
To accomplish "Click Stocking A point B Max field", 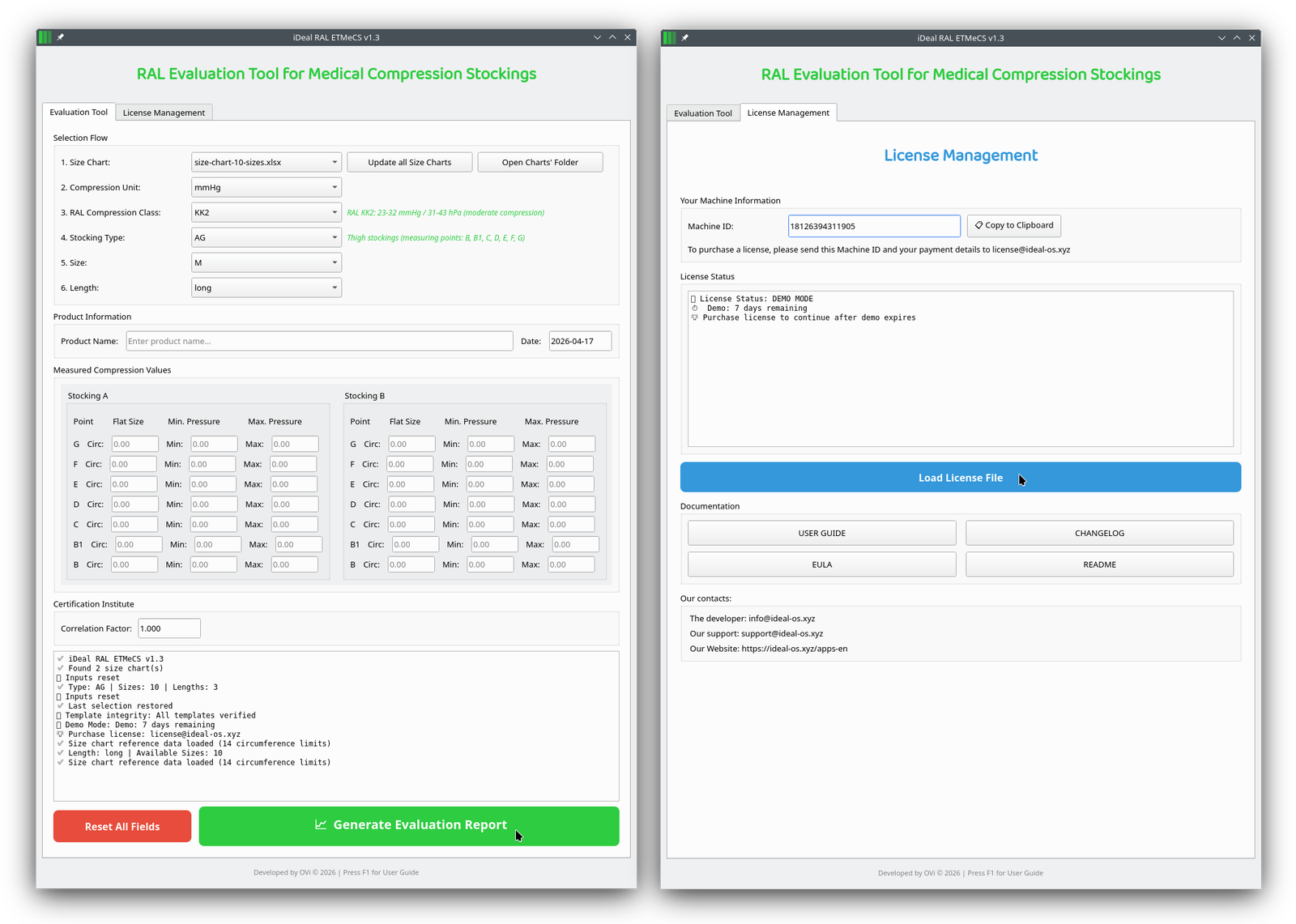I will 294,564.
